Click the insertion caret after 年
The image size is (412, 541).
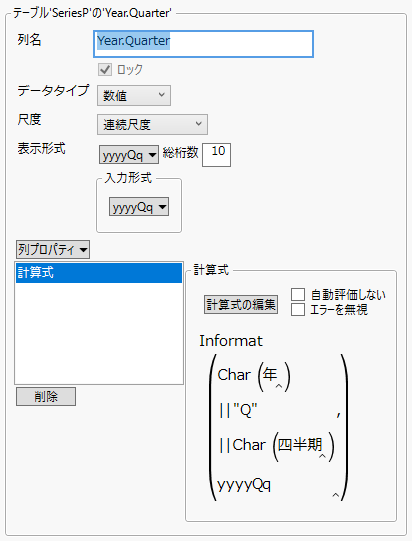pyautogui.click(x=279, y=386)
